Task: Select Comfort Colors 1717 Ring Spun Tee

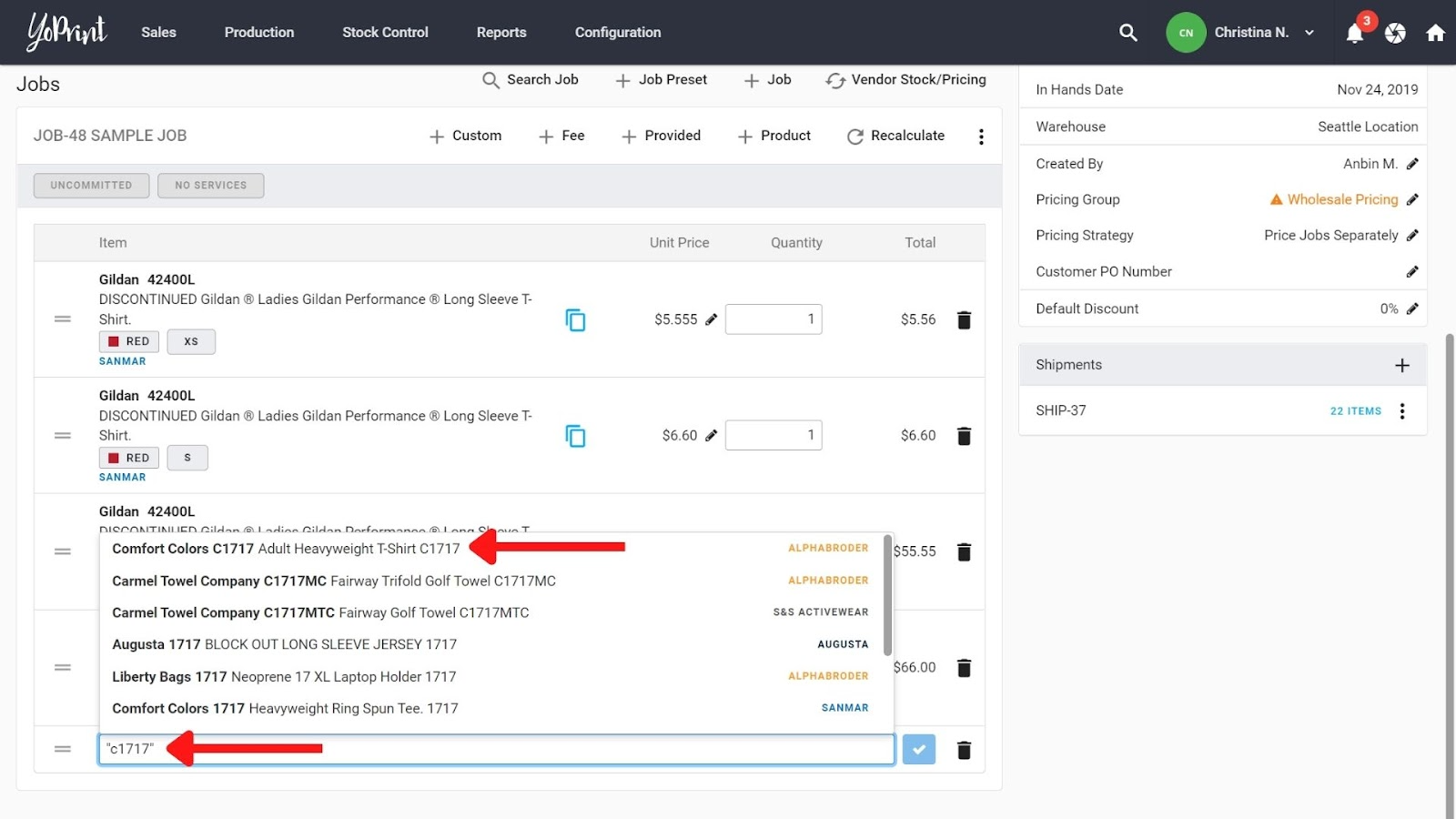Action: (x=490, y=708)
